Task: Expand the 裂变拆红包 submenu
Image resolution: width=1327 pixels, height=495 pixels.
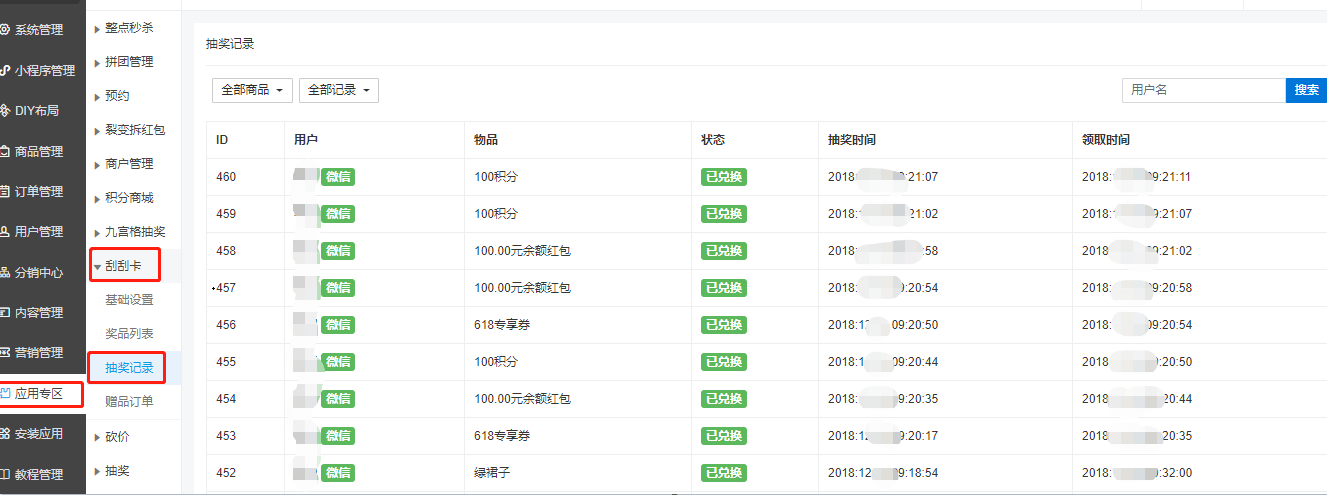Action: [134, 130]
